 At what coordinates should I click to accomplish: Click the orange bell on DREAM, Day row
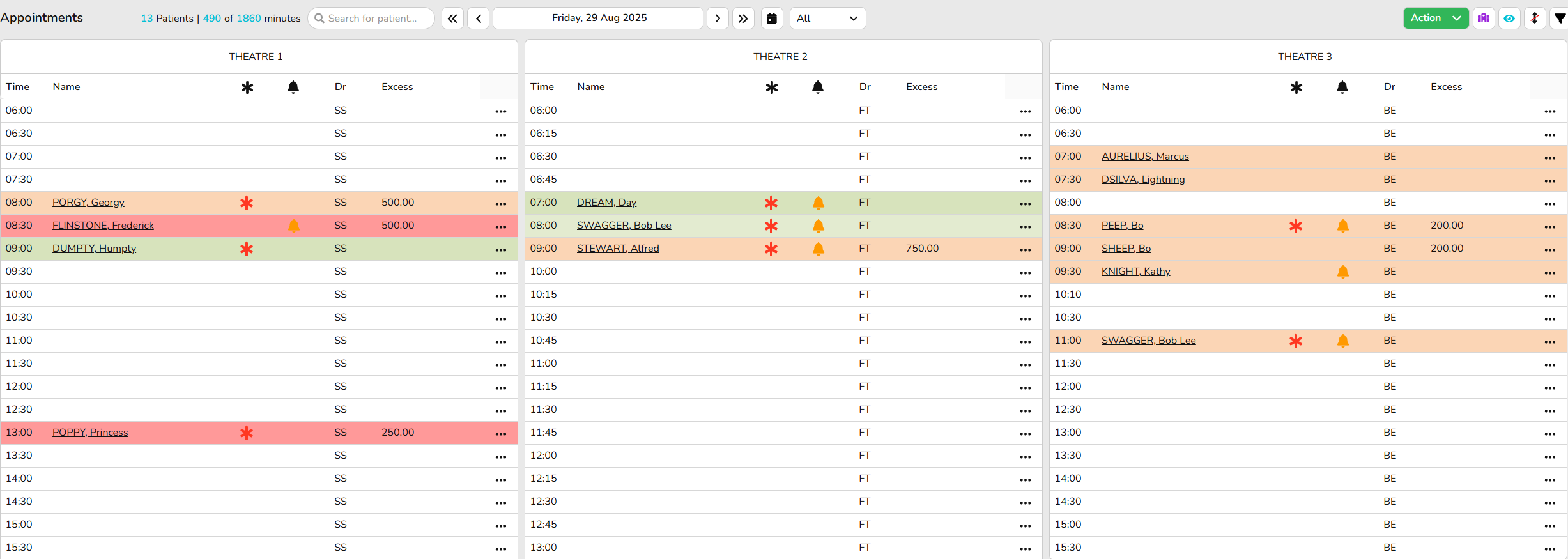(x=818, y=203)
